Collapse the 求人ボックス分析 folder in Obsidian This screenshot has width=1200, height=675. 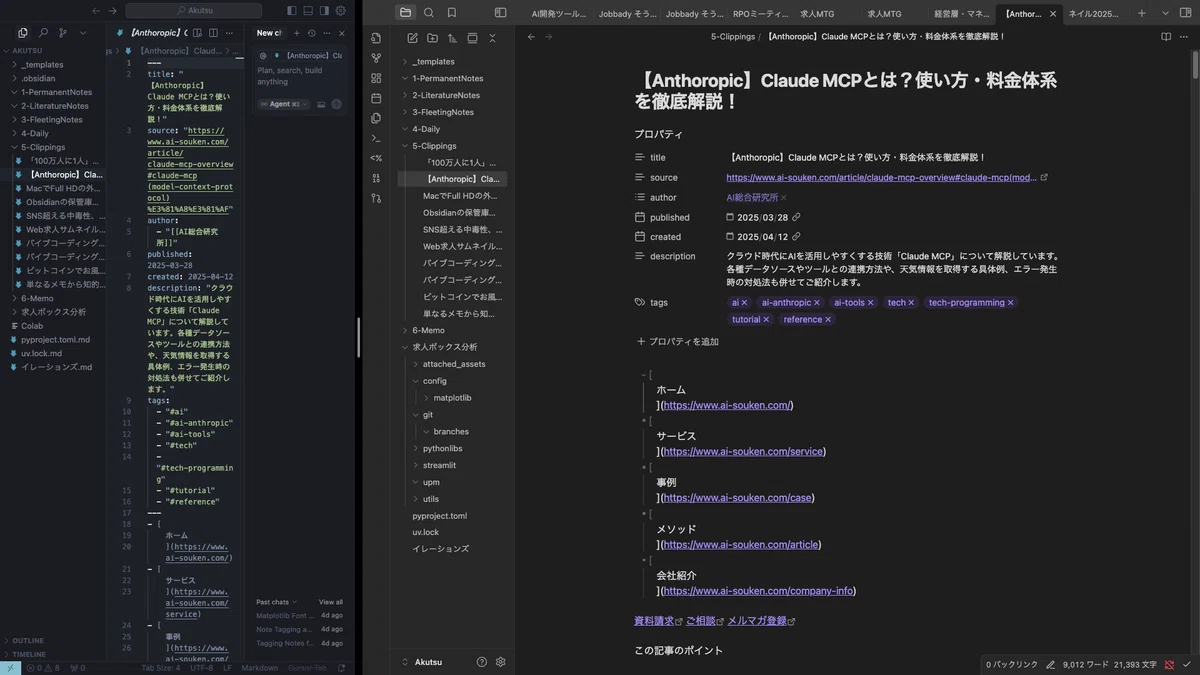pyautogui.click(x=405, y=347)
